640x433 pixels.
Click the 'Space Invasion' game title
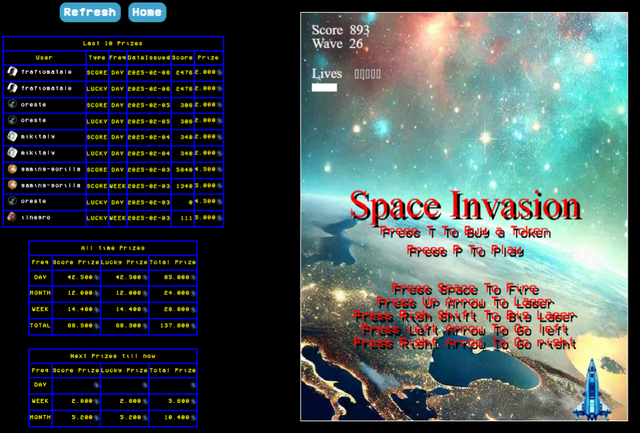465,206
